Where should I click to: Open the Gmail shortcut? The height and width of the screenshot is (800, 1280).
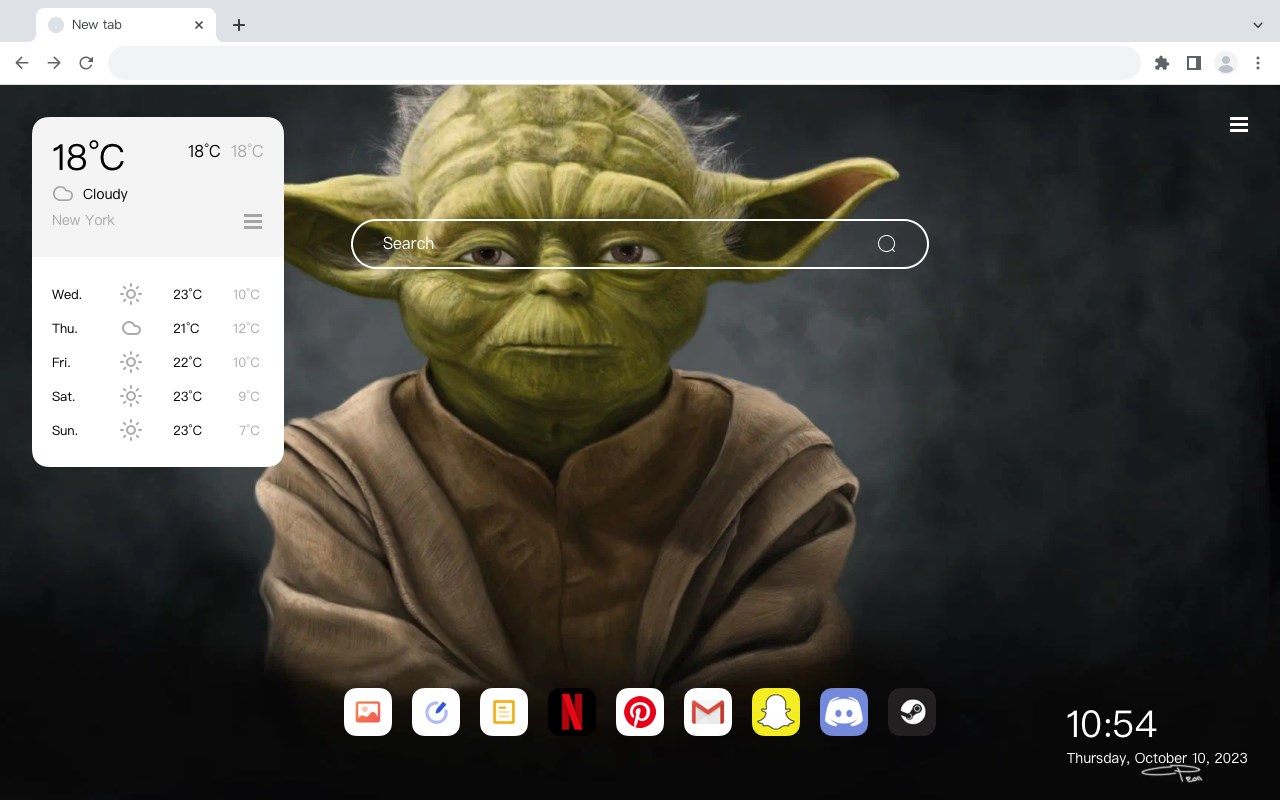coord(708,712)
